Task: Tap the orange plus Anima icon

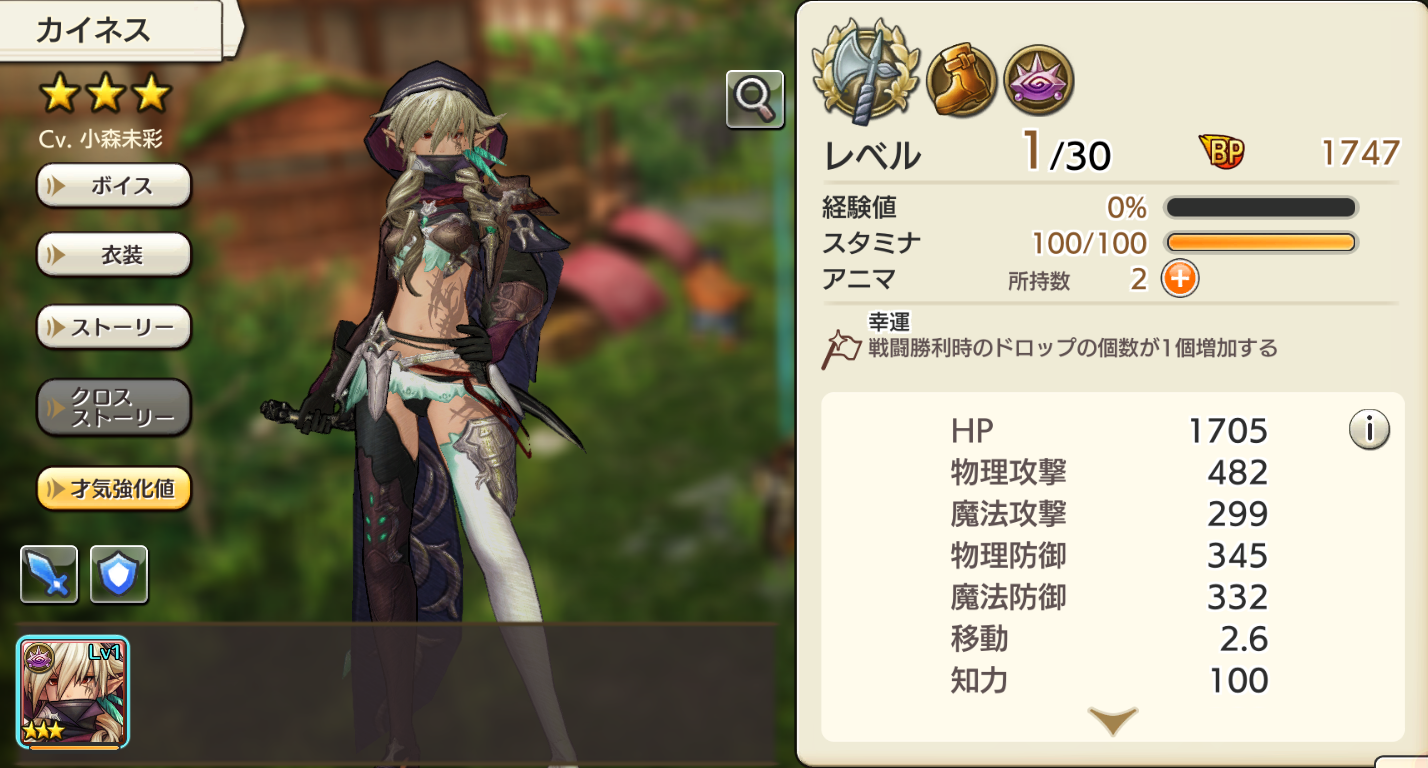Action: coord(1179,279)
